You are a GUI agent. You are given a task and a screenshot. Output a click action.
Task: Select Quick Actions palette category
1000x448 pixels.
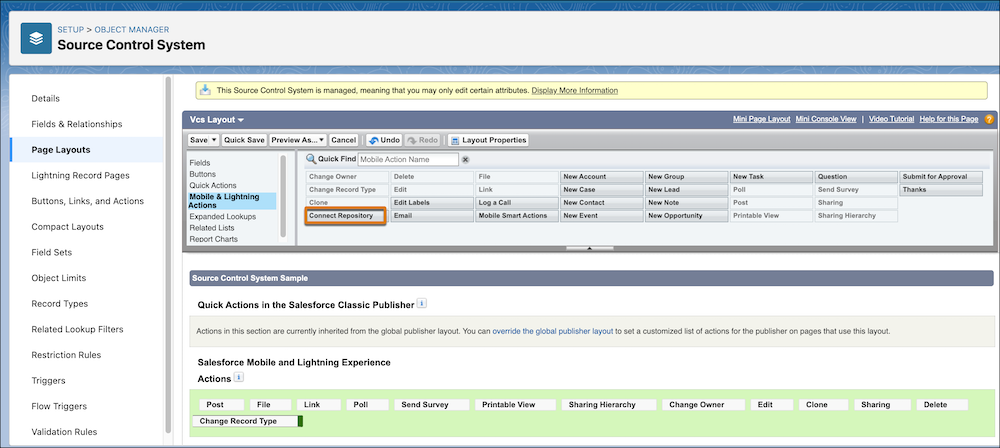pyautogui.click(x=213, y=184)
